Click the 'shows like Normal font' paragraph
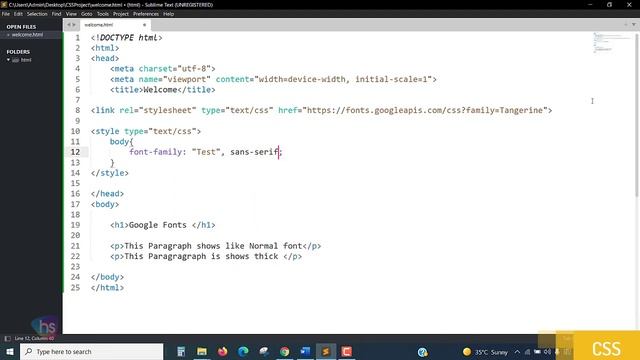This screenshot has width=640, height=360. [x=216, y=246]
